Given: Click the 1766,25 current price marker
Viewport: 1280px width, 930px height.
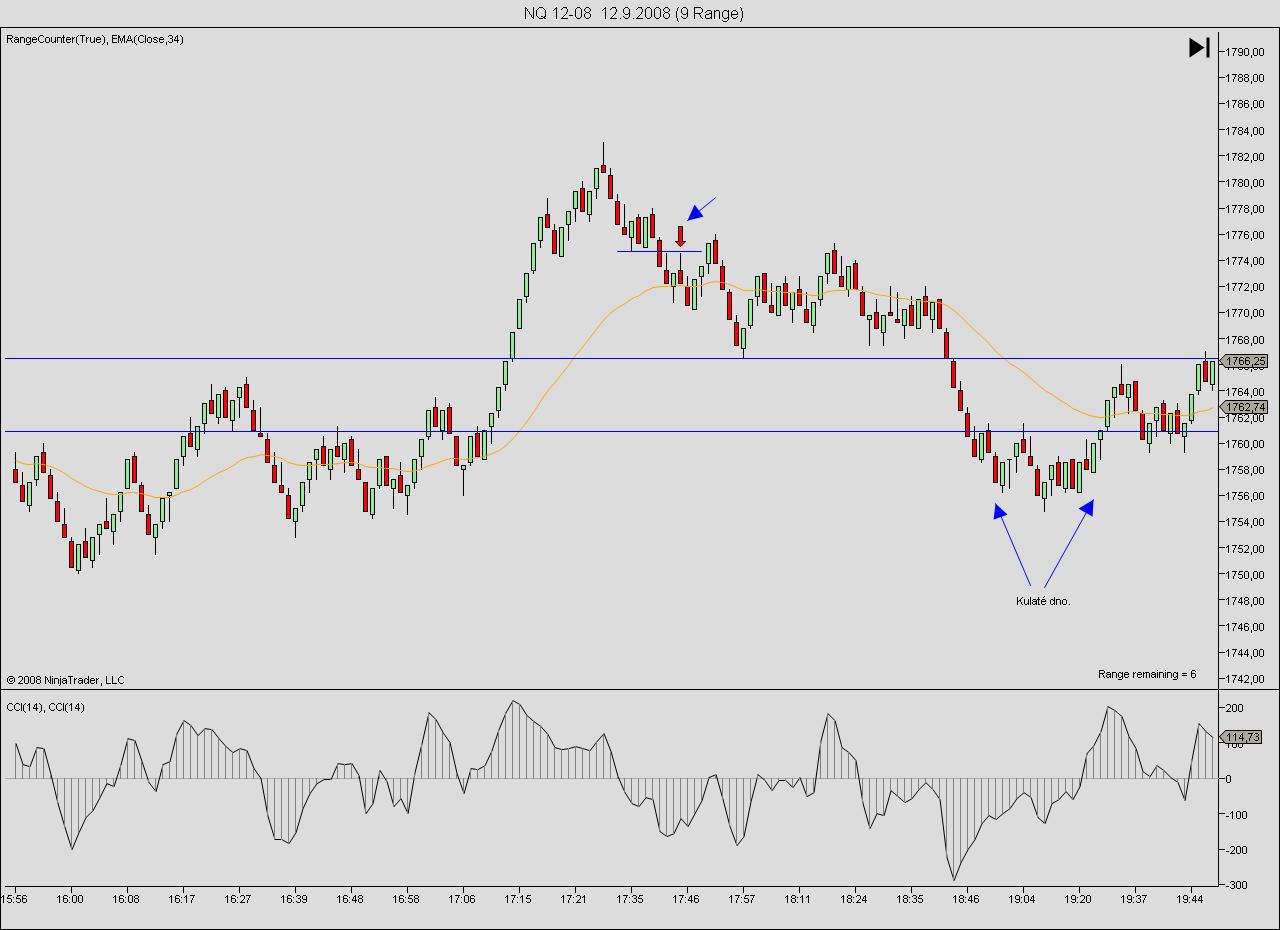Looking at the screenshot, I should [x=1246, y=361].
